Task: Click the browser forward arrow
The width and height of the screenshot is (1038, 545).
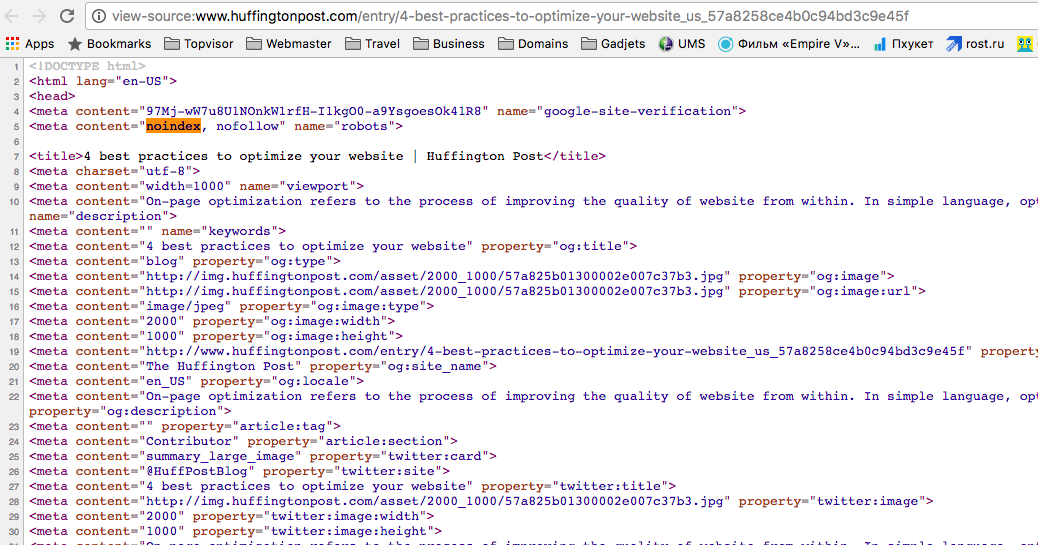Action: pyautogui.click(x=39, y=16)
